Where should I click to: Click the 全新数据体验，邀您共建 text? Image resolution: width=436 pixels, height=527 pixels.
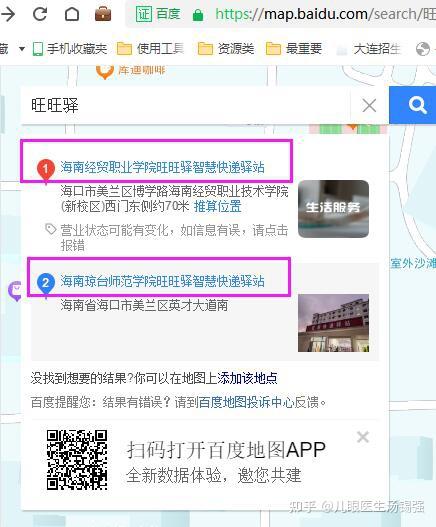(213, 476)
